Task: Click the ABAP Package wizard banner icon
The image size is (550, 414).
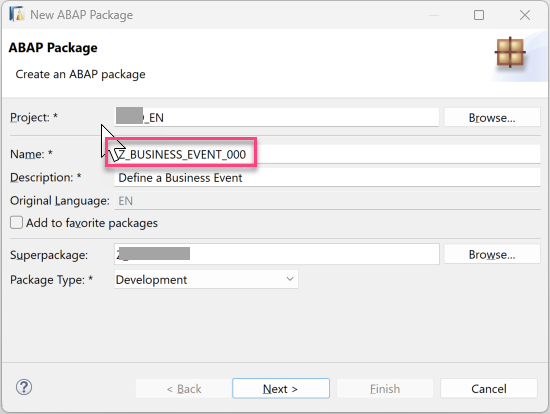Action: pyautogui.click(x=510, y=53)
